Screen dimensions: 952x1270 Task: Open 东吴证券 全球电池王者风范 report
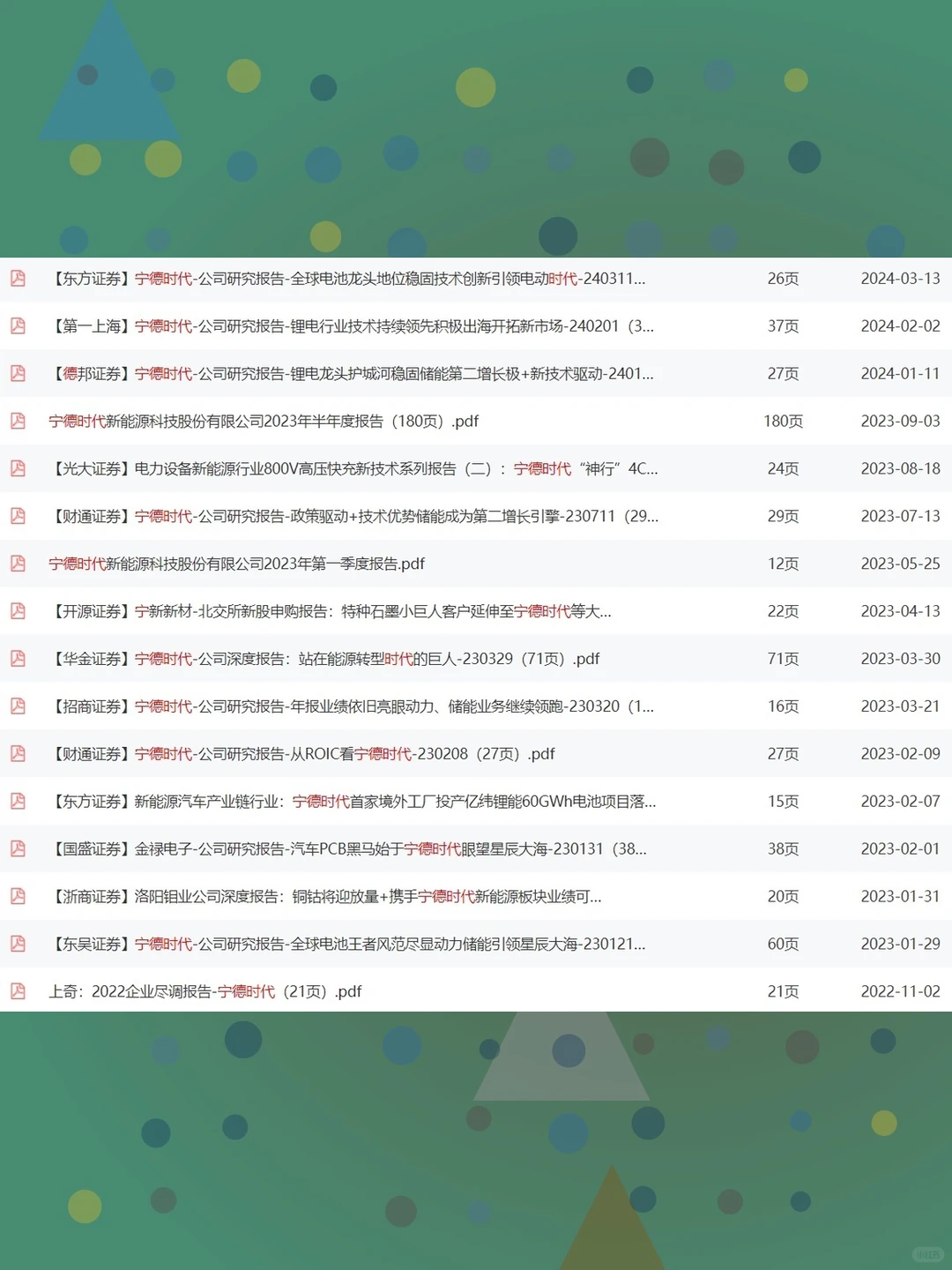347,945
